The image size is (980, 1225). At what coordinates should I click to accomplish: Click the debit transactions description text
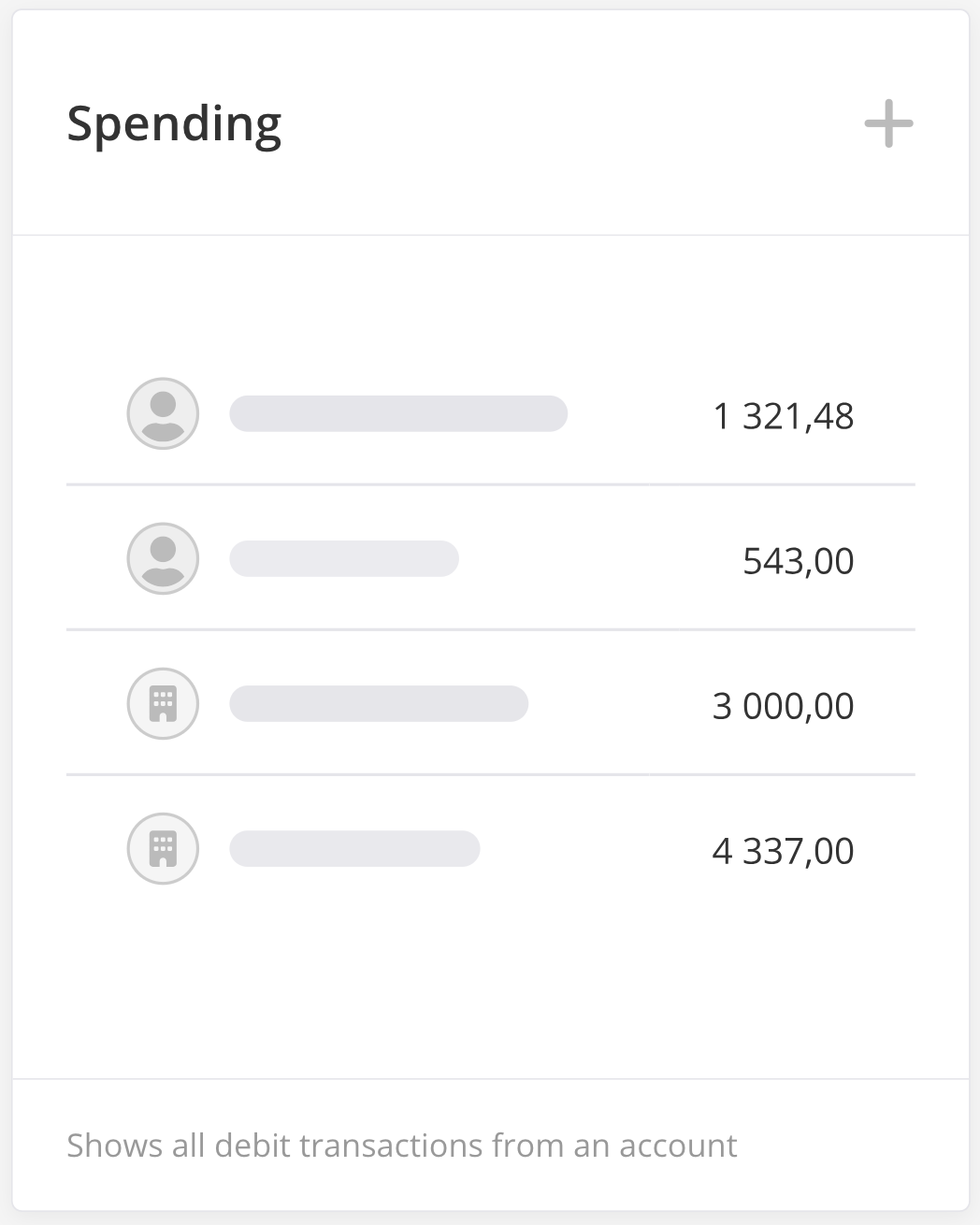point(401,1146)
